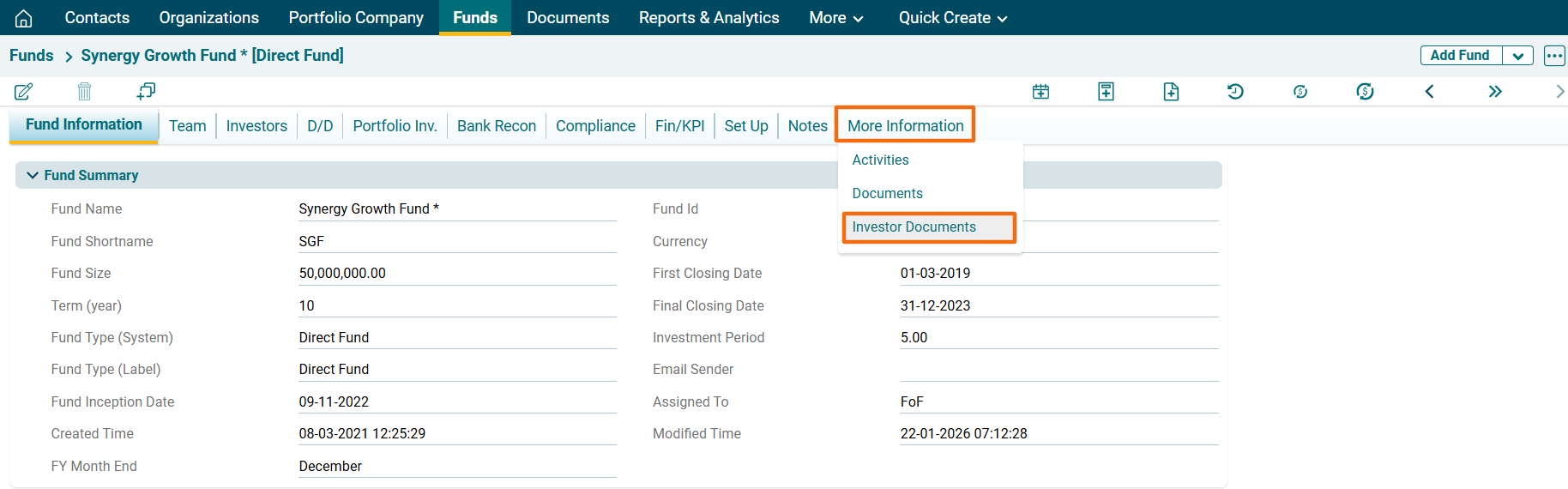The image size is (1568, 489).
Task: Open the Quick Create dropdown
Action: coord(952,18)
